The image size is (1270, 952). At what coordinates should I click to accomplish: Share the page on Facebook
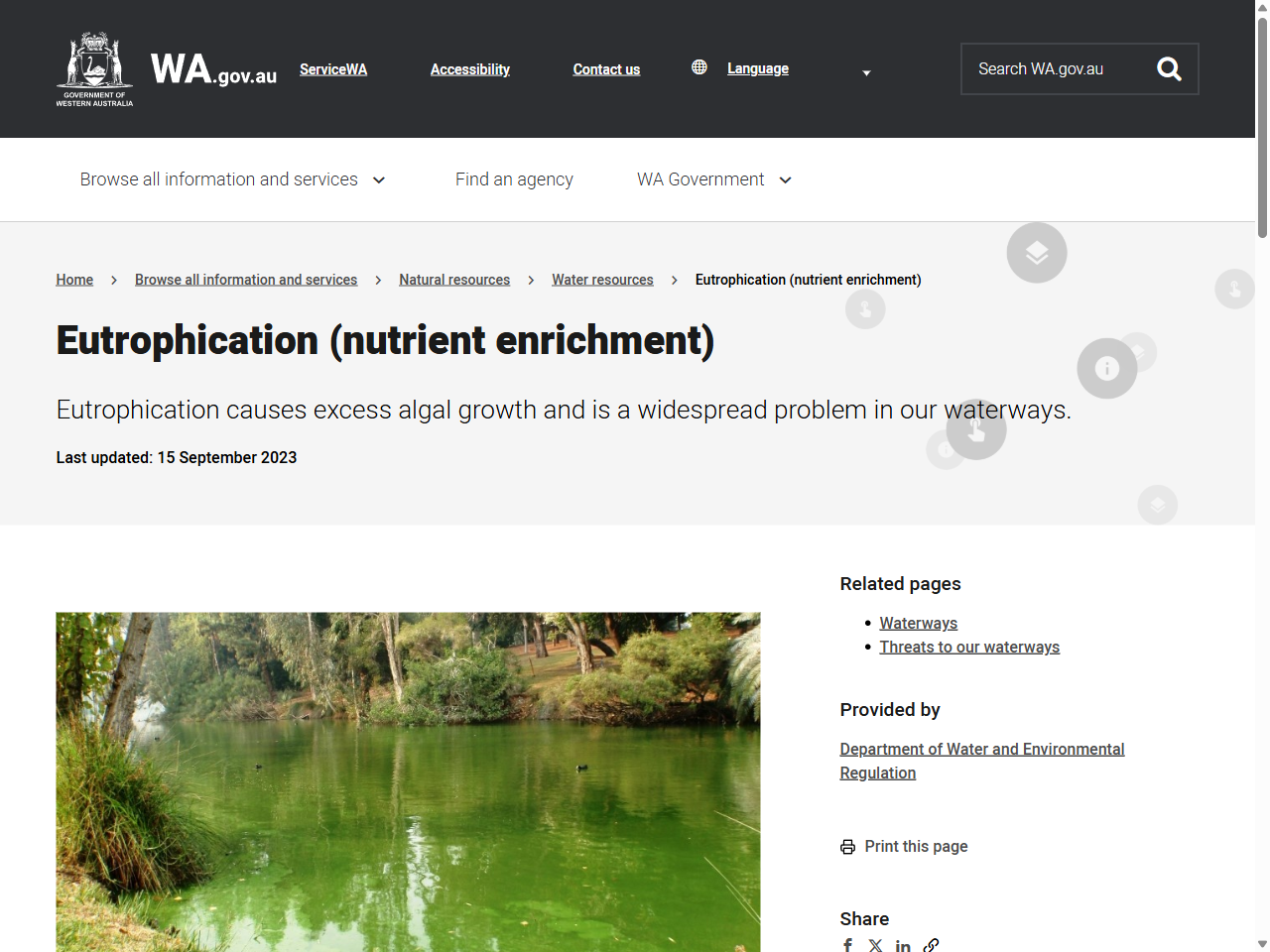[847, 945]
